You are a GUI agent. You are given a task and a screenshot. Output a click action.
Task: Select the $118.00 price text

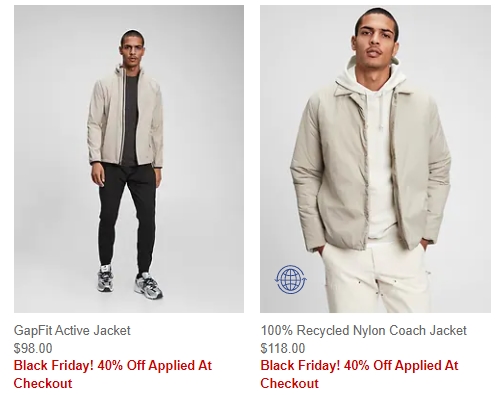[x=283, y=348]
